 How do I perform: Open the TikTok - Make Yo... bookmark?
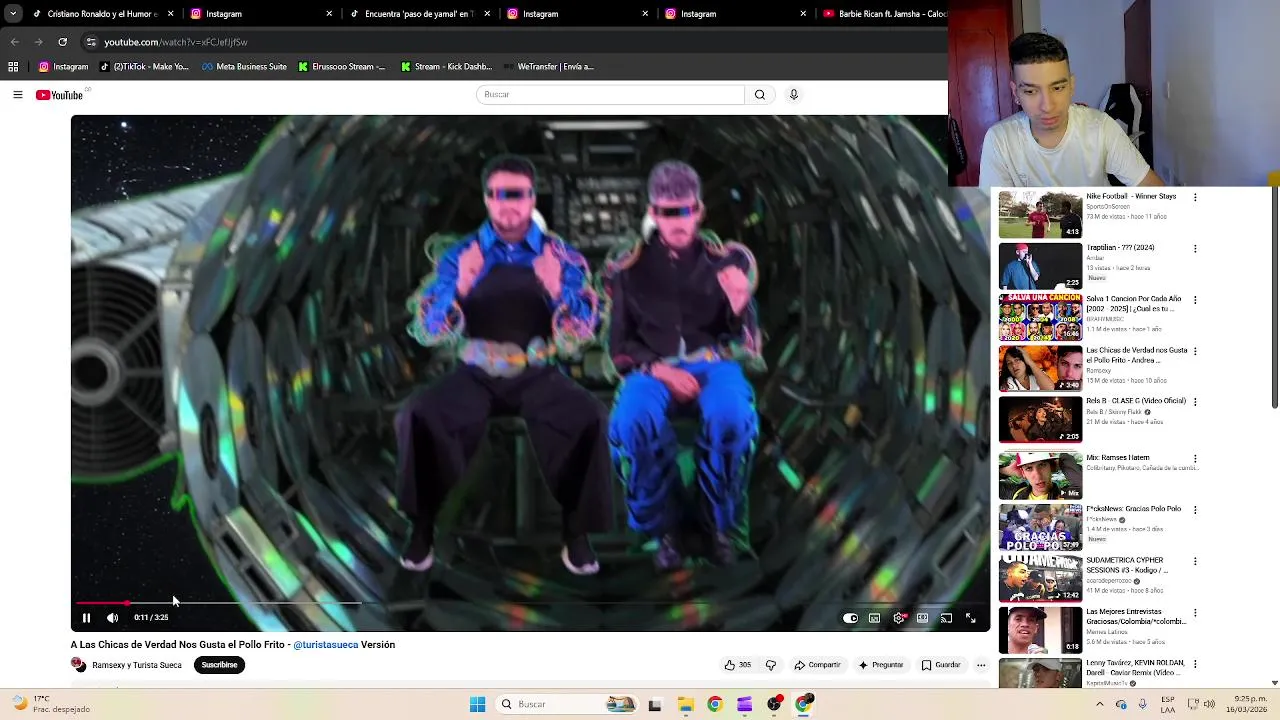(143, 67)
